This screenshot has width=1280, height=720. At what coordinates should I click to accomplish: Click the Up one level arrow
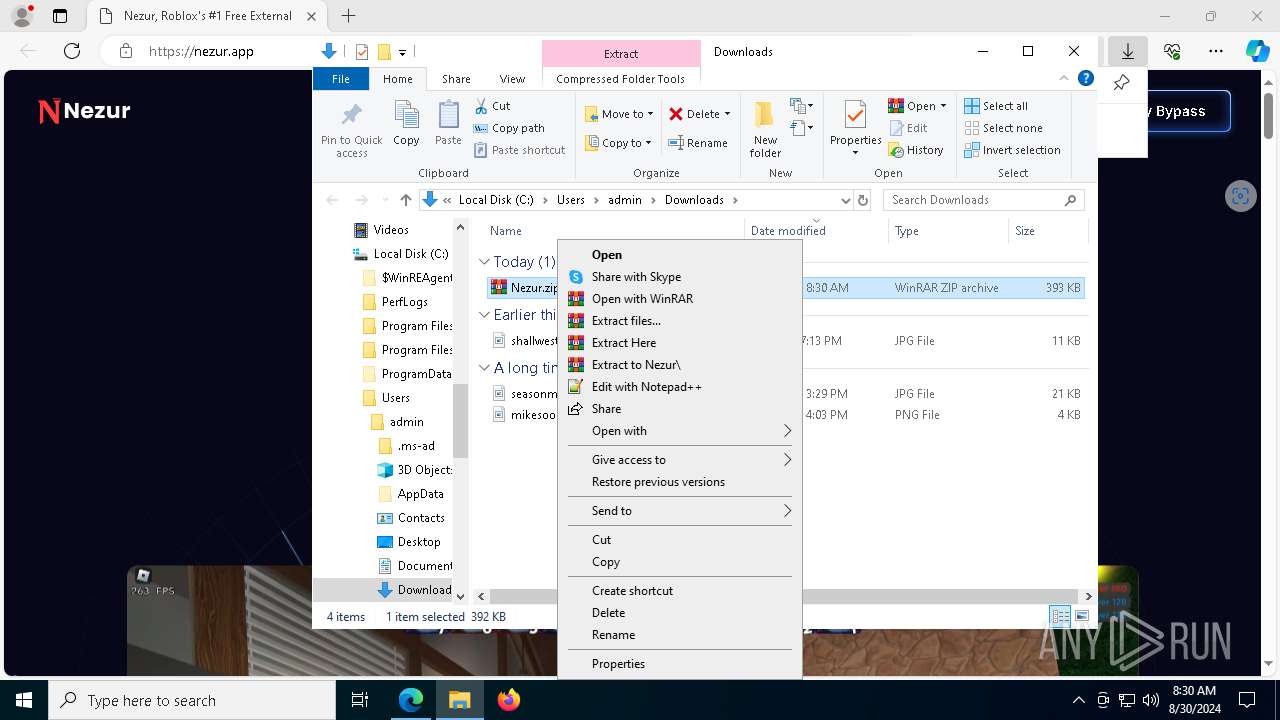405,200
